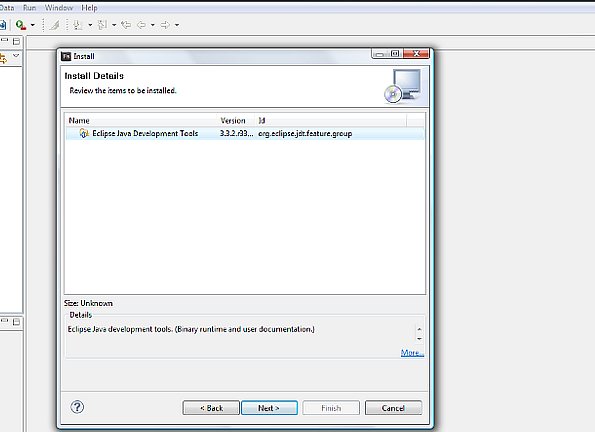Open the previous annotation dropdown arrow

114,25
